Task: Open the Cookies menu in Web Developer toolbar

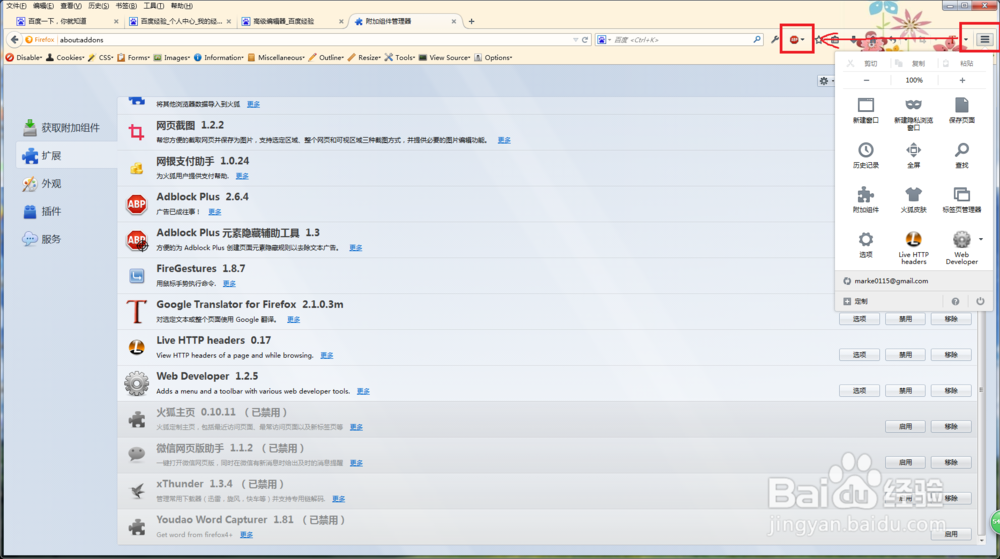Action: click(x=65, y=57)
